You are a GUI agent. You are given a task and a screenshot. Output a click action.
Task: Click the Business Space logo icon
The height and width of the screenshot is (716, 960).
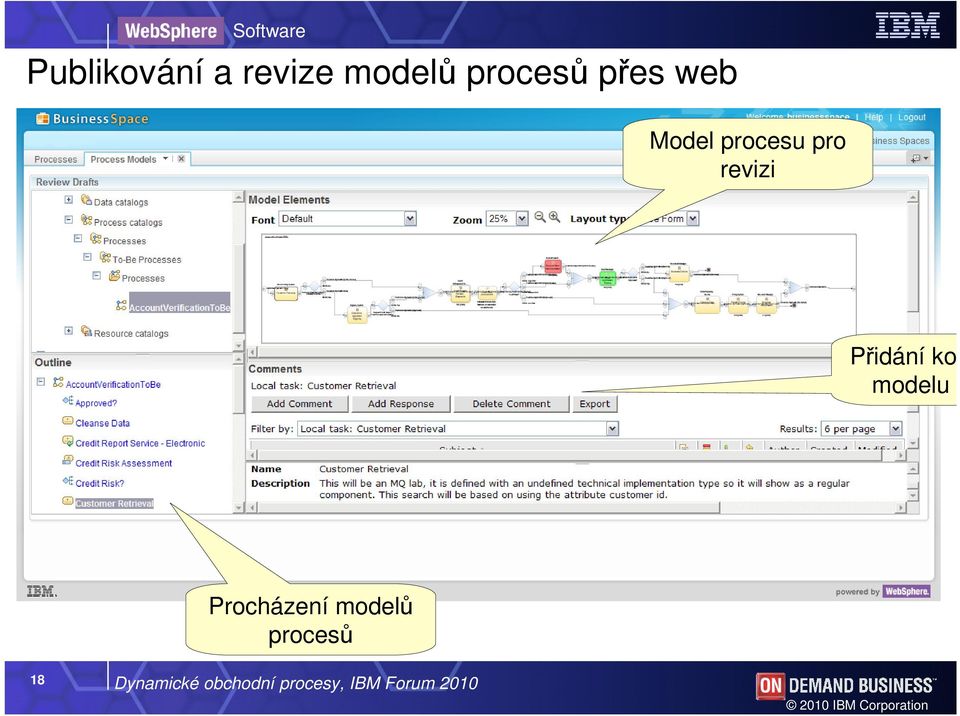click(x=42, y=119)
